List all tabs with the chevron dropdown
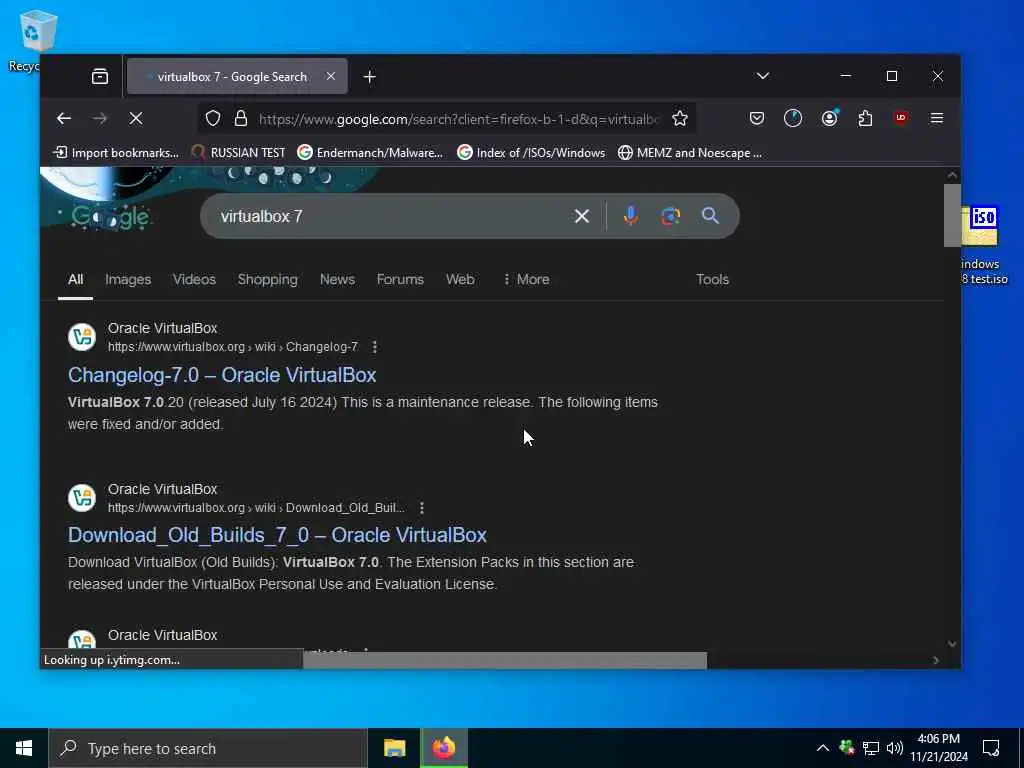The width and height of the screenshot is (1024, 768). click(x=763, y=76)
